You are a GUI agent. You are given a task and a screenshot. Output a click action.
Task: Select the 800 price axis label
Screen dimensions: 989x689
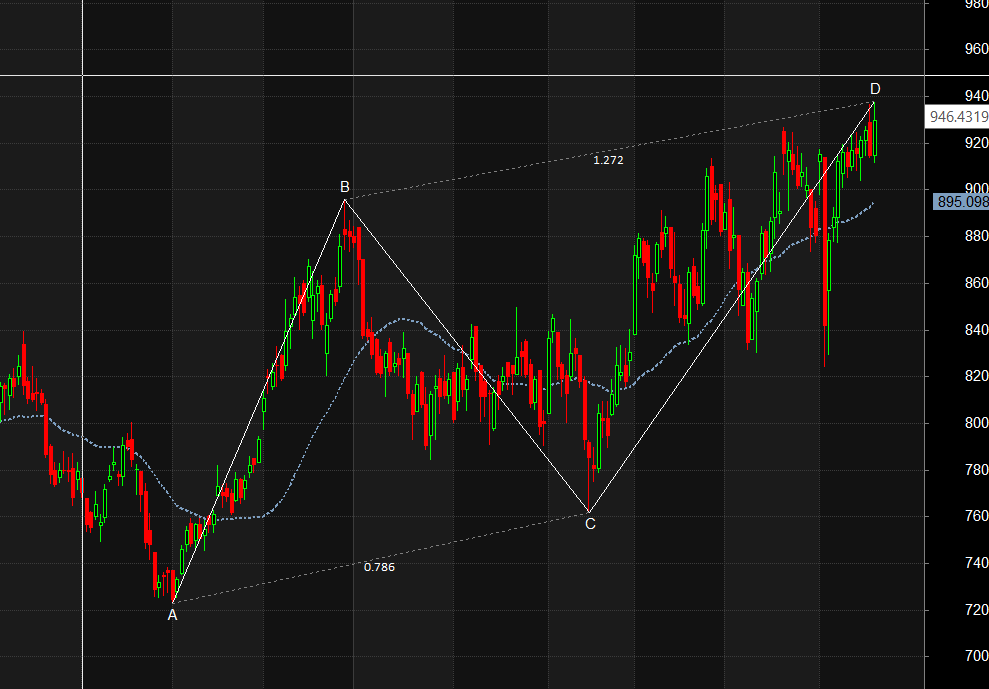click(975, 423)
